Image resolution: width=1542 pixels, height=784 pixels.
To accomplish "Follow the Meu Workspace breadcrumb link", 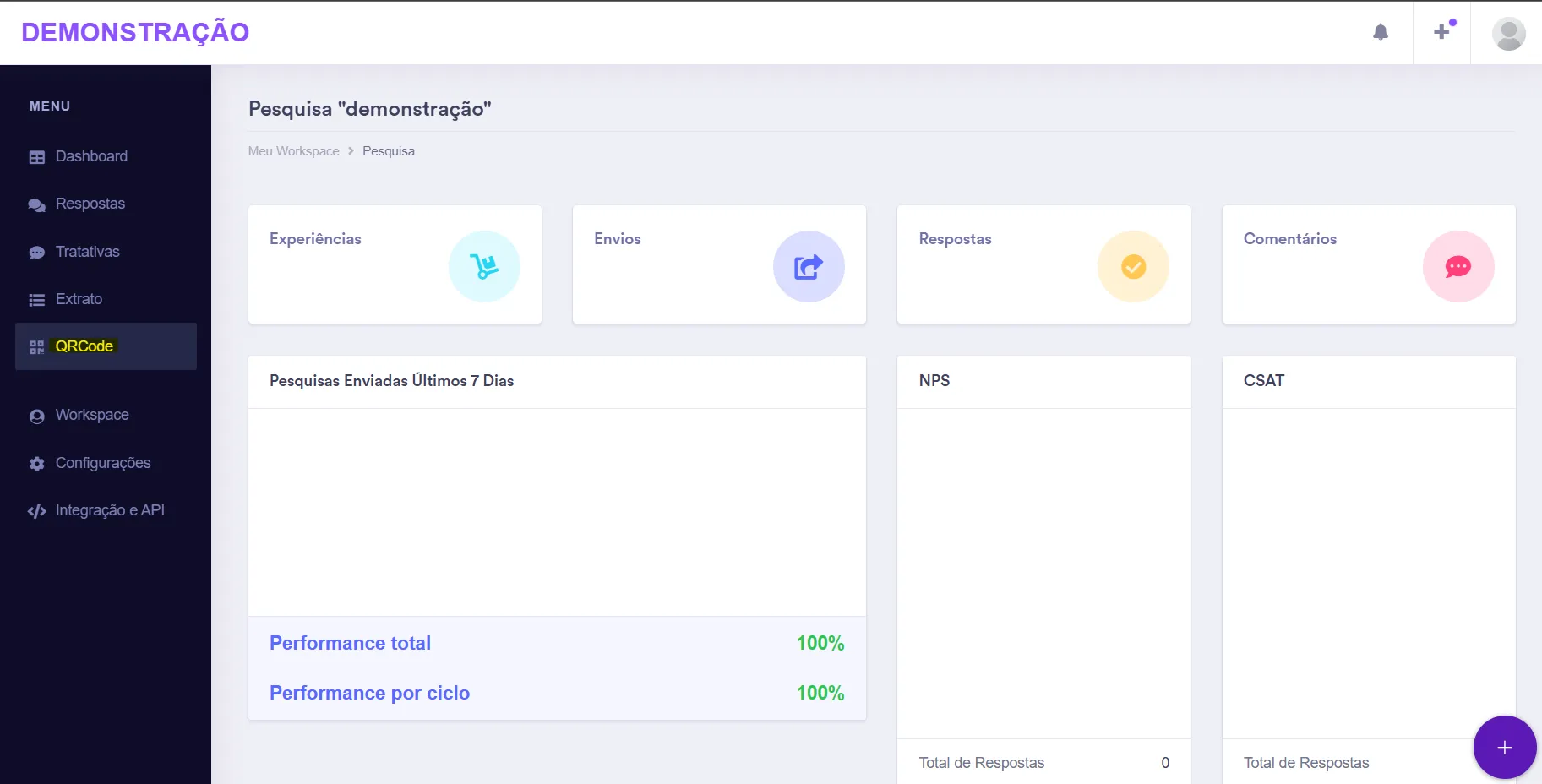I will click(x=293, y=151).
